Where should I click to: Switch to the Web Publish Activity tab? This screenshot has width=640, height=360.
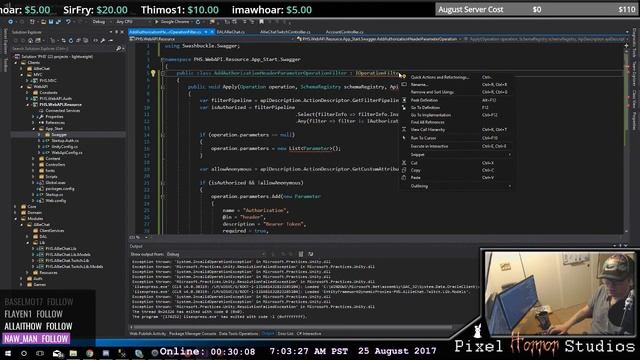click(x=148, y=334)
